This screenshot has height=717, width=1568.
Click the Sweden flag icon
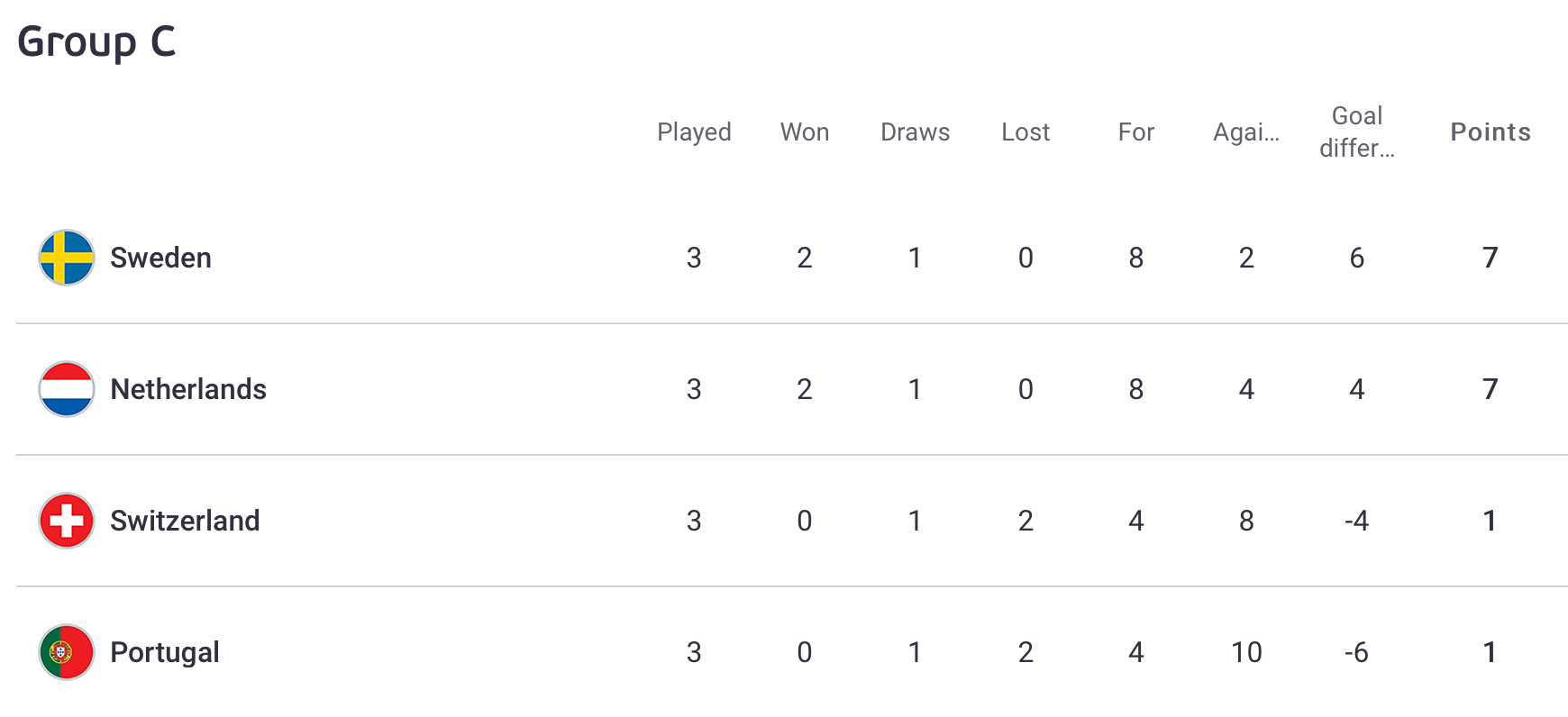tap(67, 258)
